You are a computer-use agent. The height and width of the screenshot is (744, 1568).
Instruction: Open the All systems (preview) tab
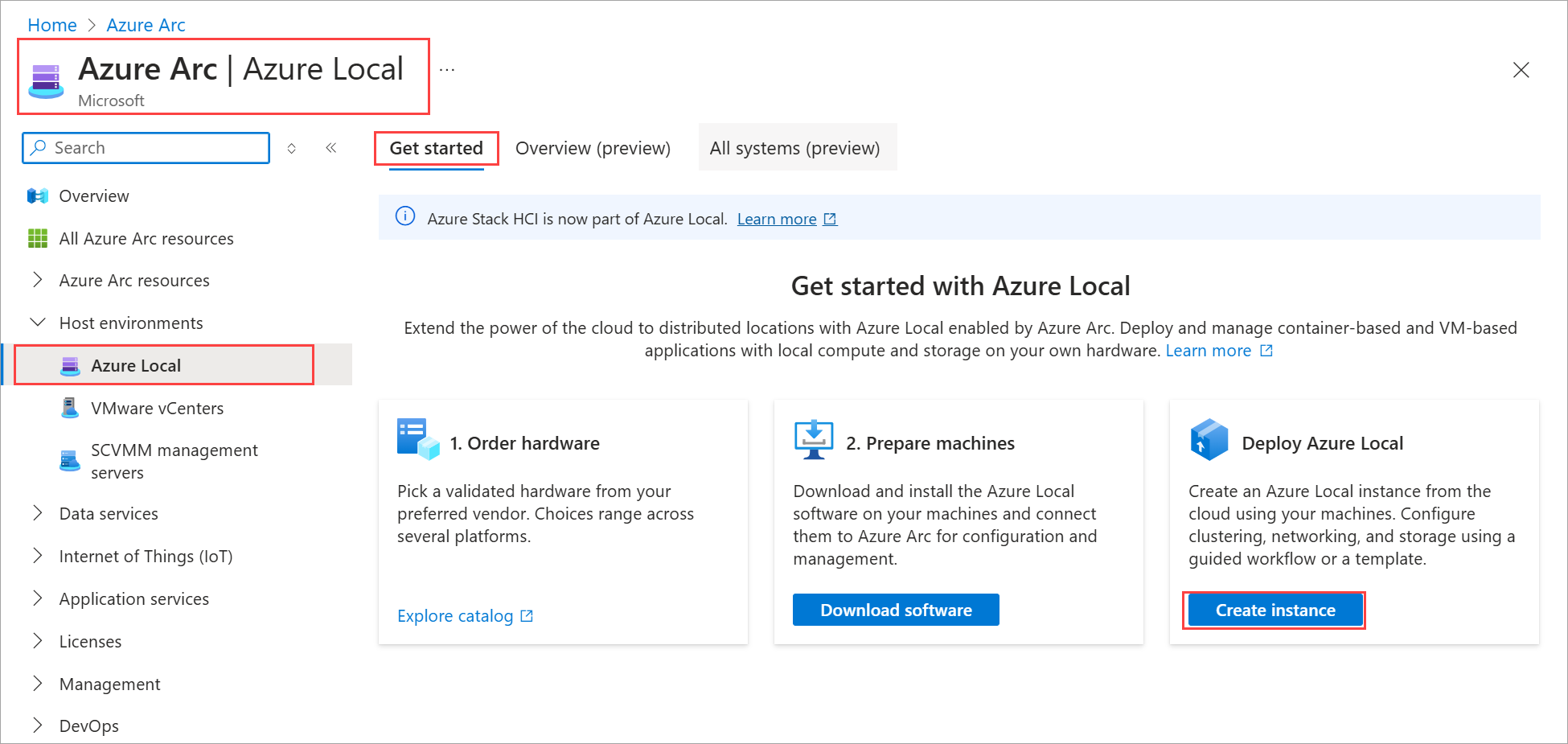794,149
